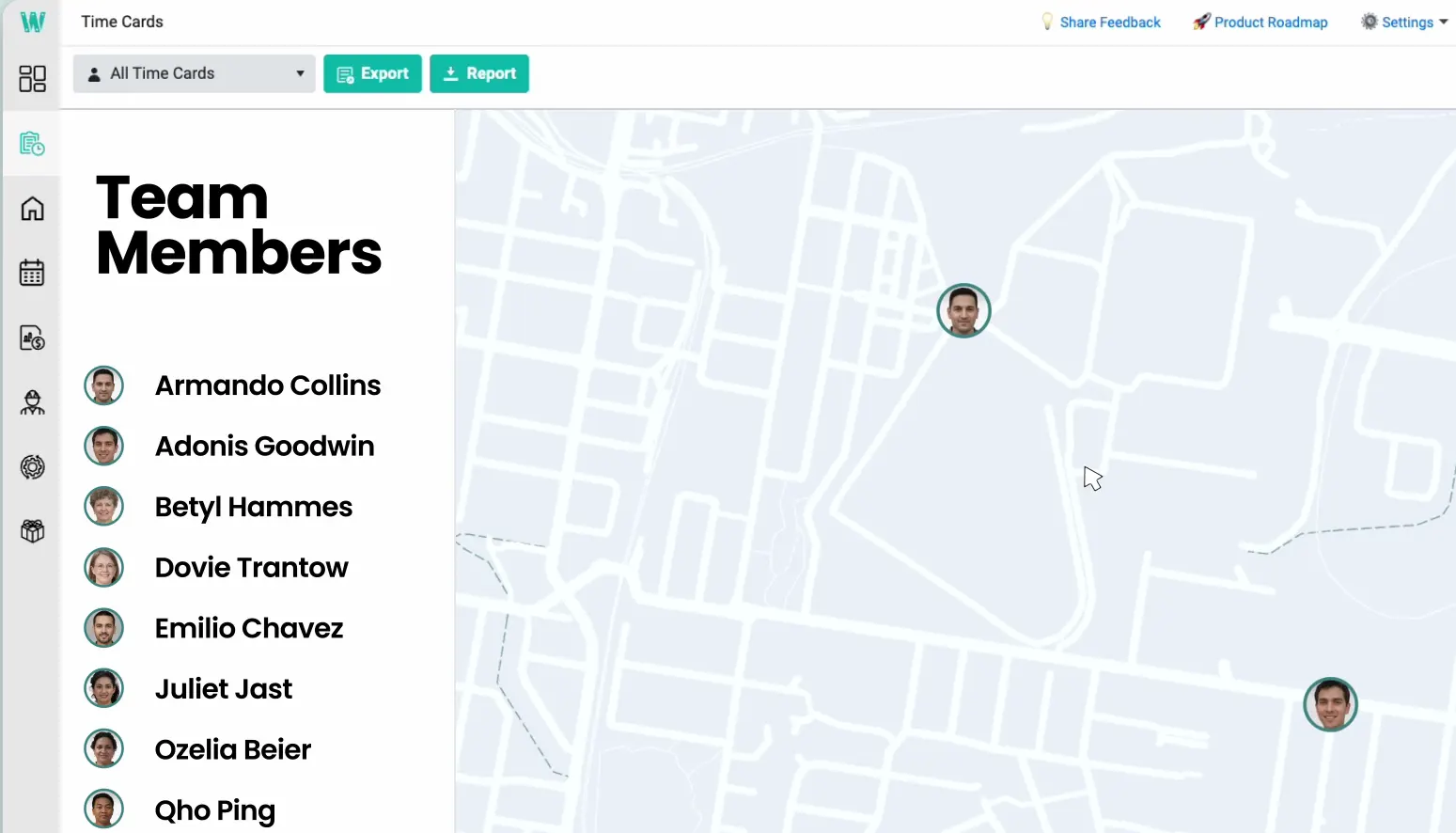Open the calendar schedule sidebar icon
This screenshot has height=833, width=1456.
(x=32, y=273)
